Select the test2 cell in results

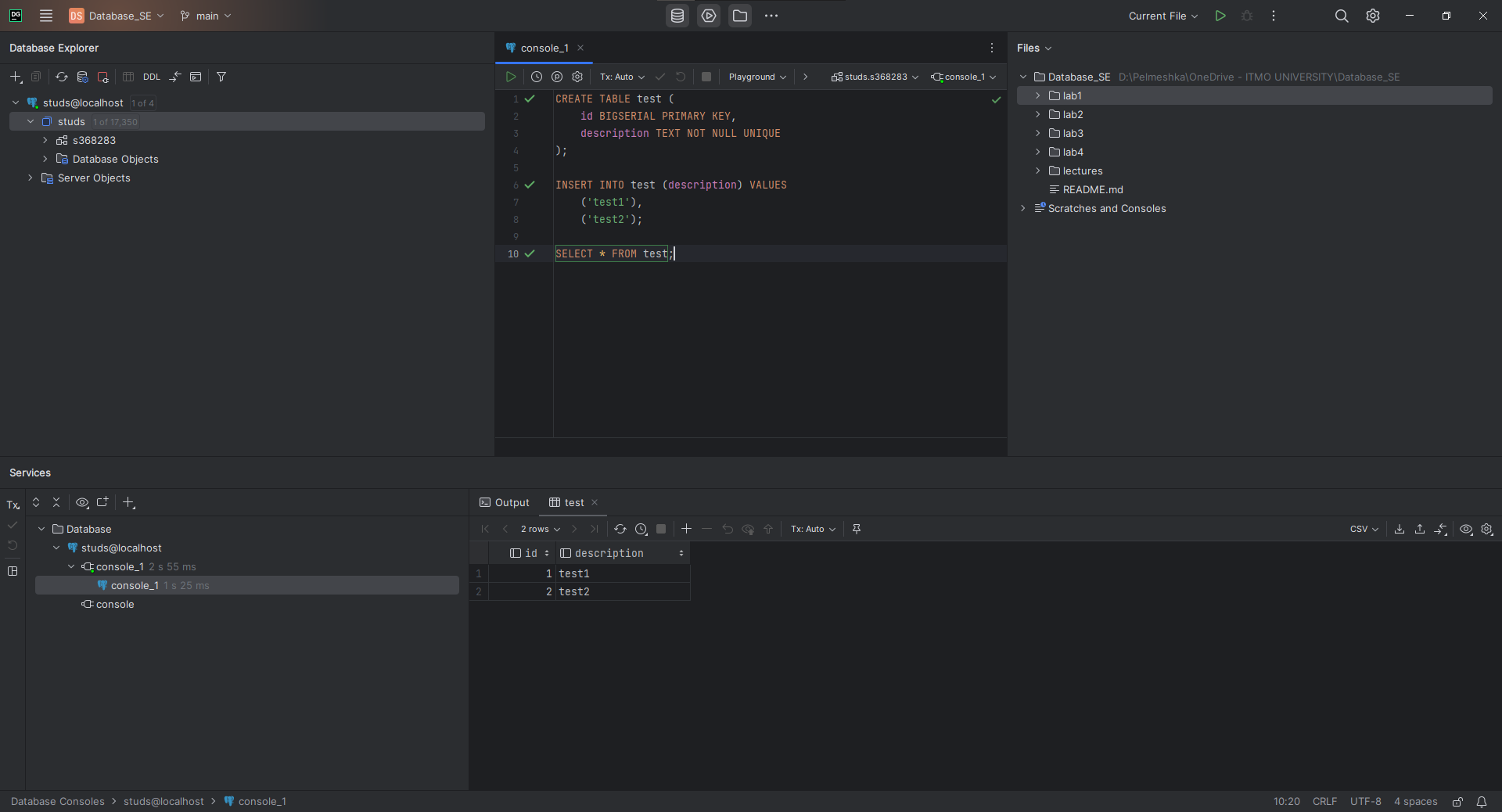623,591
